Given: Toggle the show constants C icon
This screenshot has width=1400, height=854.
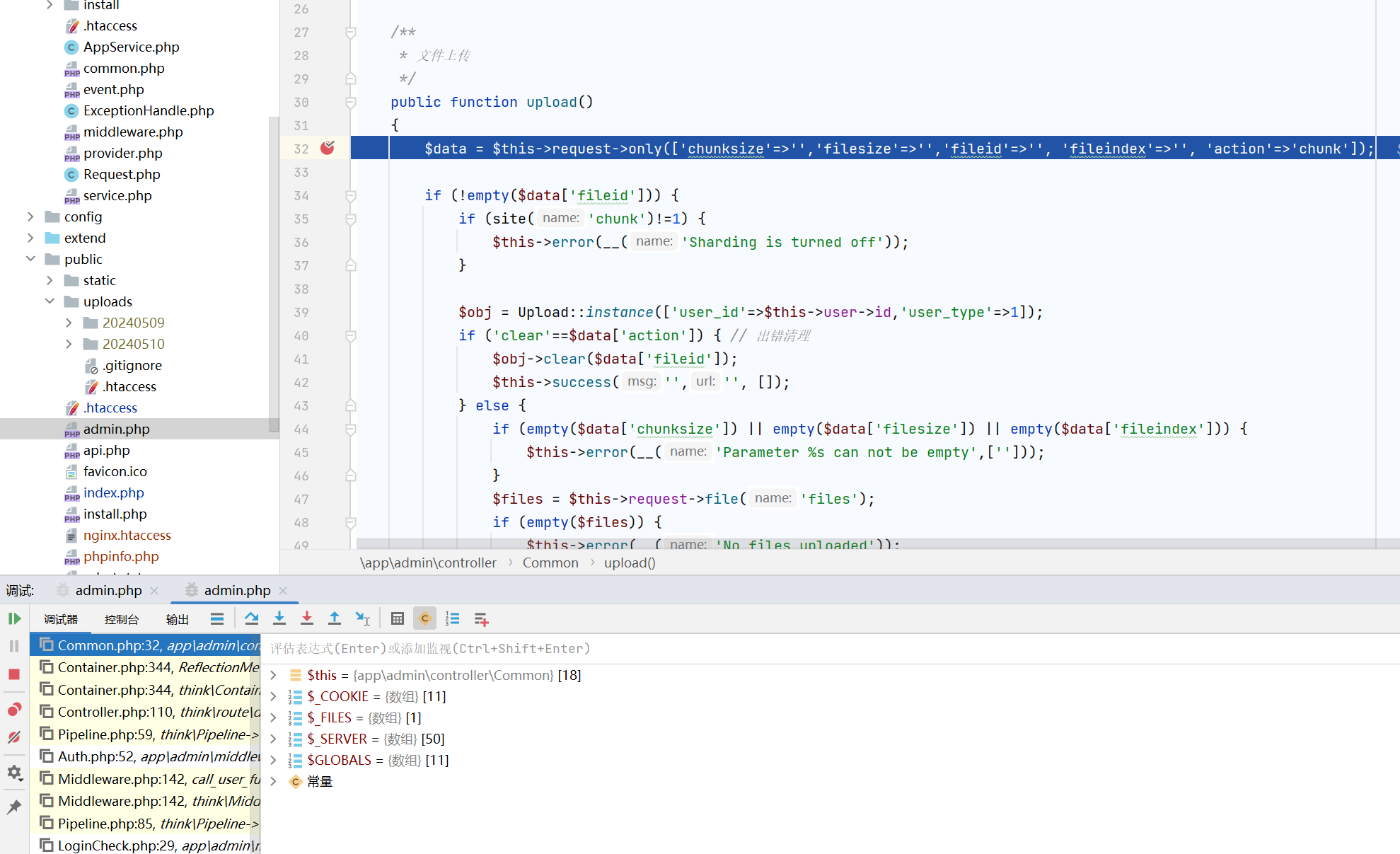Looking at the screenshot, I should point(424,619).
